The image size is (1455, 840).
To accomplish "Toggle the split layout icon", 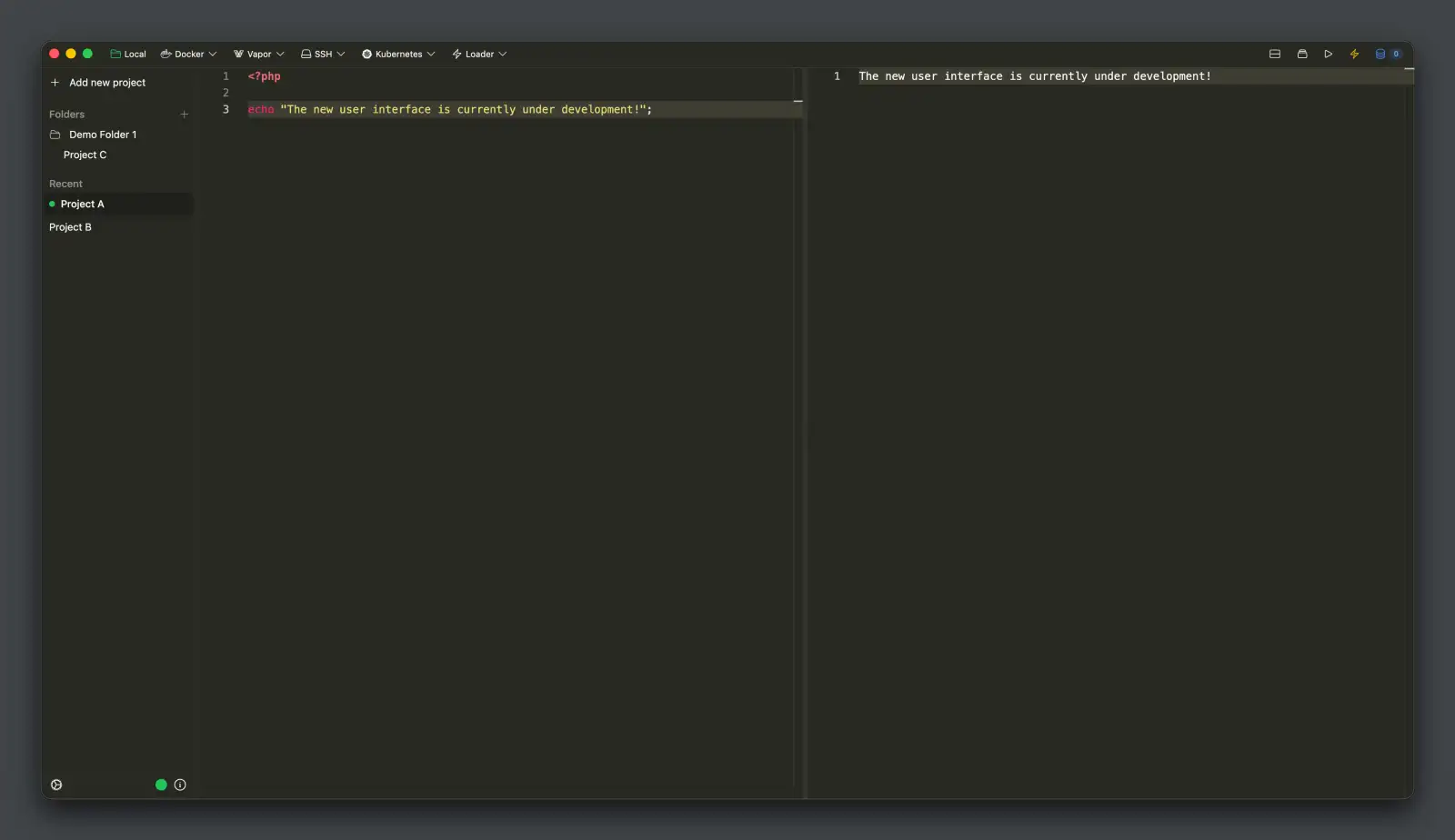I will (x=1275, y=54).
